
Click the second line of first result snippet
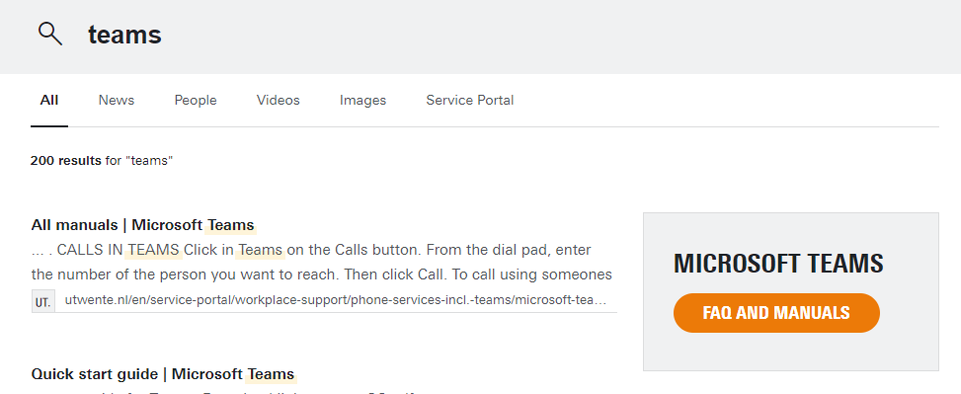[x=322, y=275]
